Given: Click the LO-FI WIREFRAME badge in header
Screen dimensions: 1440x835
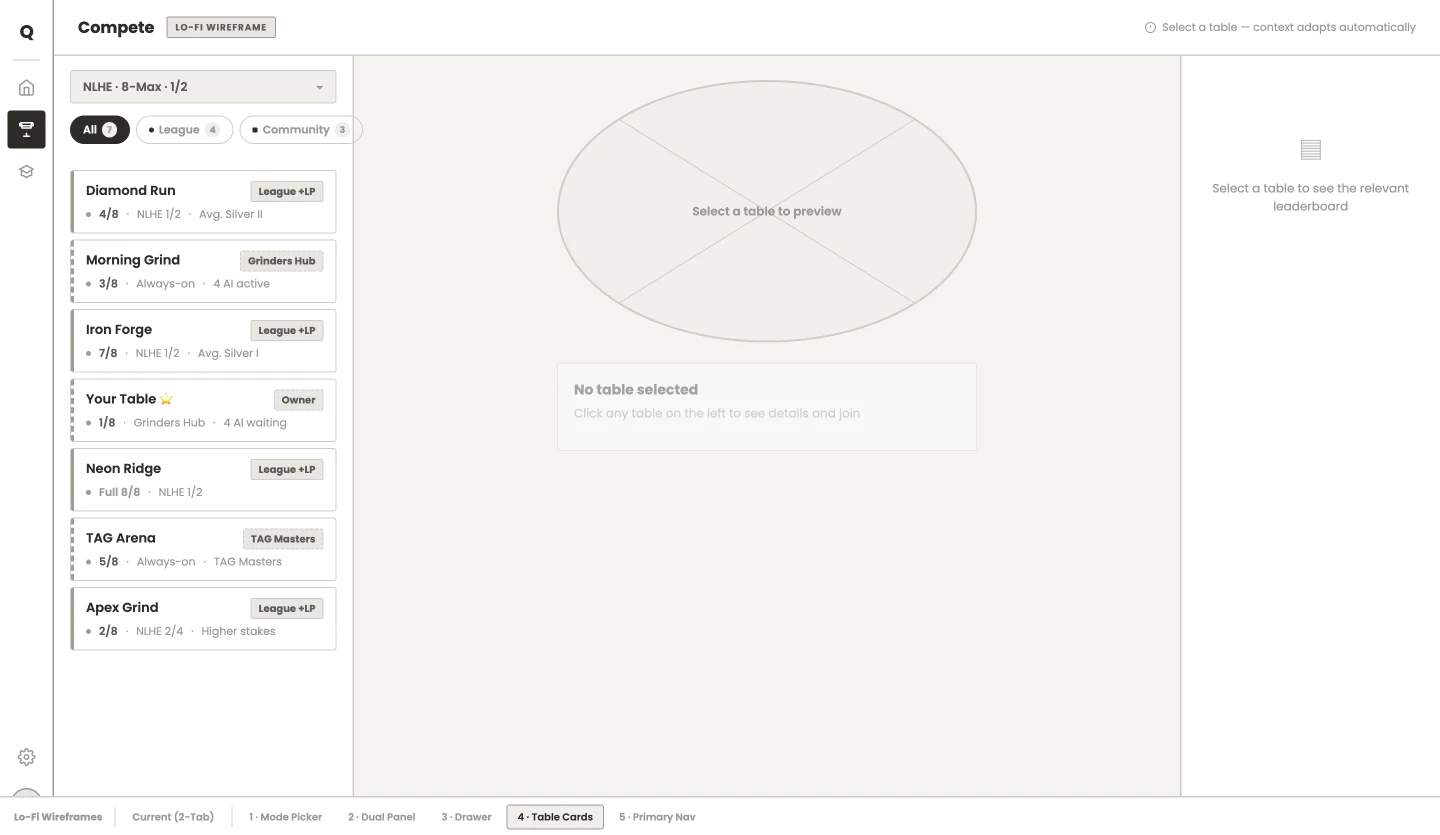Looking at the screenshot, I should (x=221, y=28).
